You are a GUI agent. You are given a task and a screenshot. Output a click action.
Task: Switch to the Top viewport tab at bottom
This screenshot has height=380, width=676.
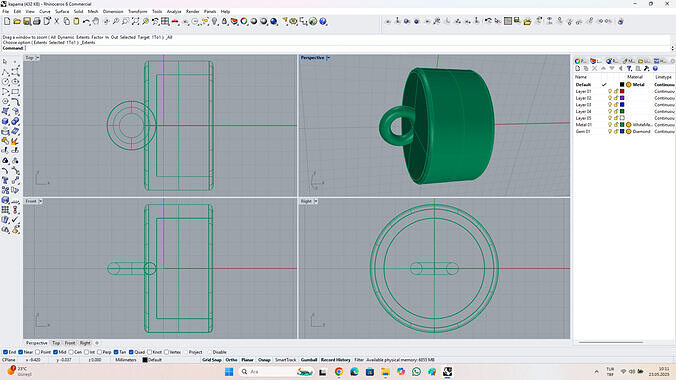(56, 343)
